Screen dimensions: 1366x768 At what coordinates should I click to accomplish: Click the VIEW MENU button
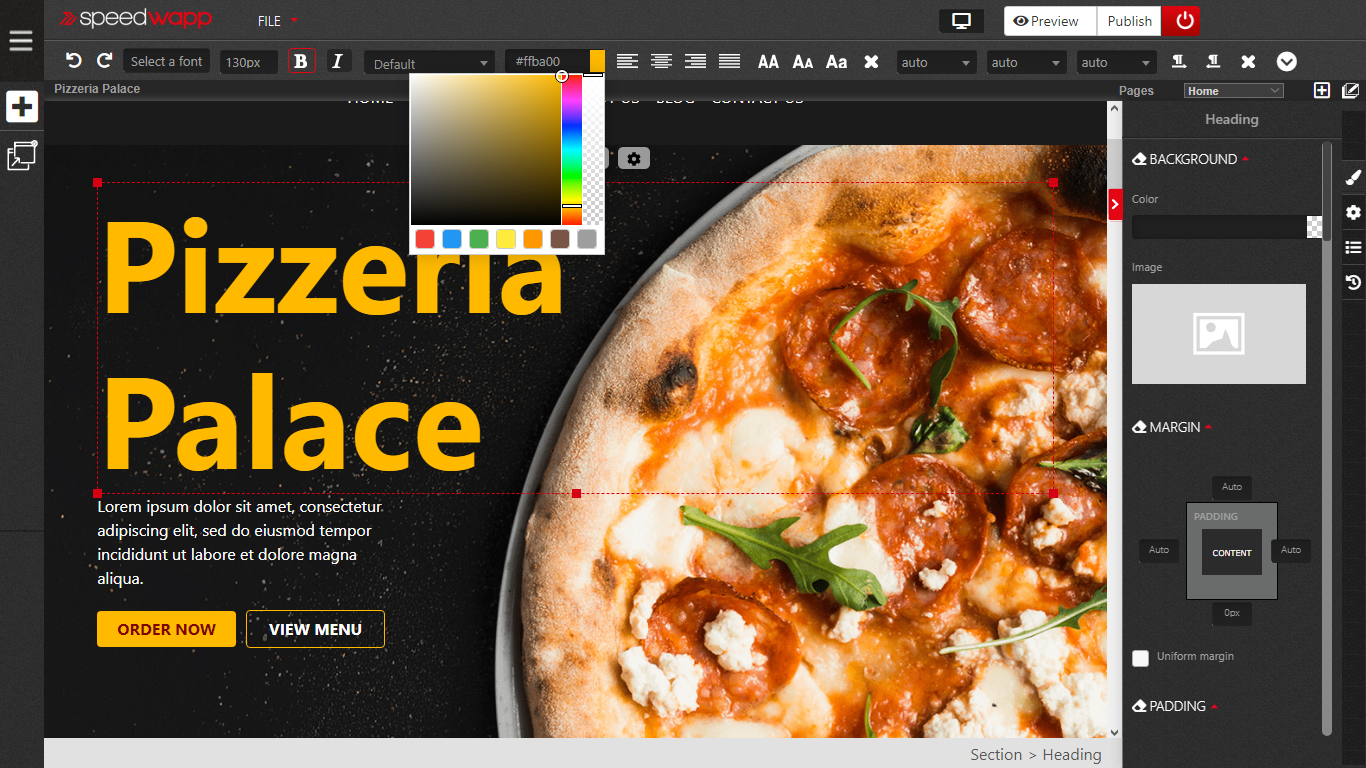[315, 629]
